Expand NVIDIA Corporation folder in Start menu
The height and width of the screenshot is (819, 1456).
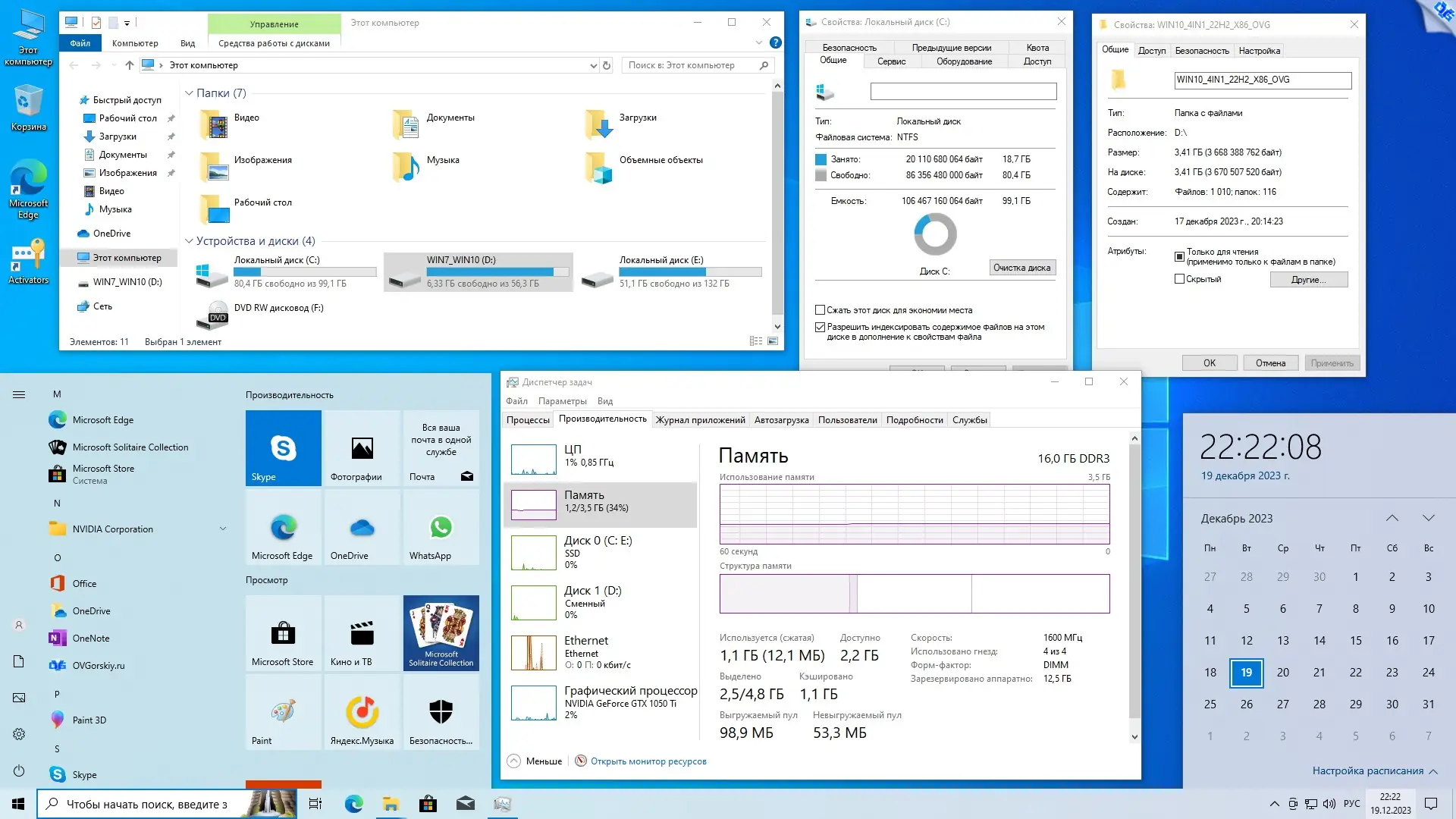pos(223,529)
